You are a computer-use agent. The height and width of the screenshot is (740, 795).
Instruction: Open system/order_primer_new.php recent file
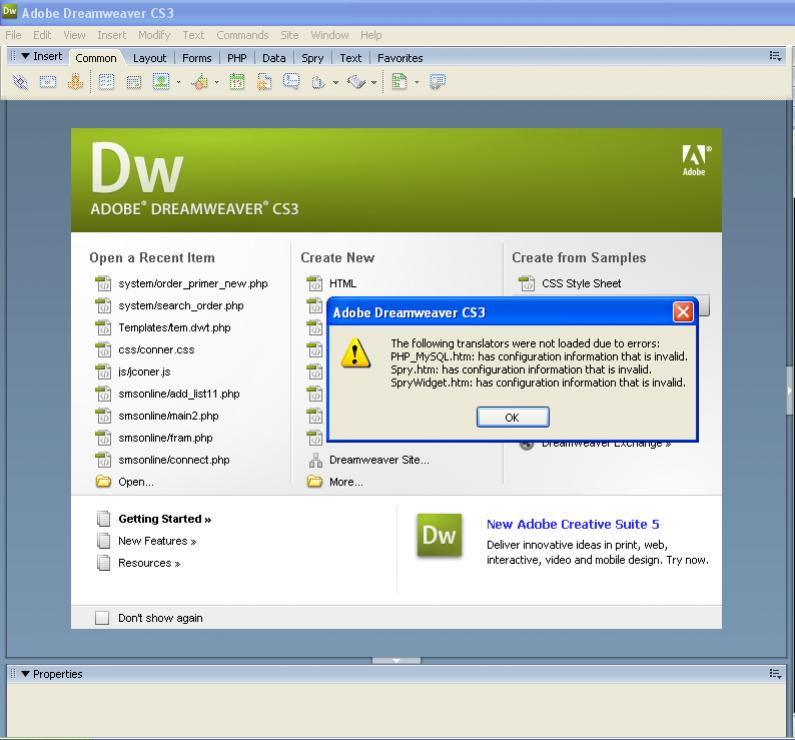tap(193, 284)
